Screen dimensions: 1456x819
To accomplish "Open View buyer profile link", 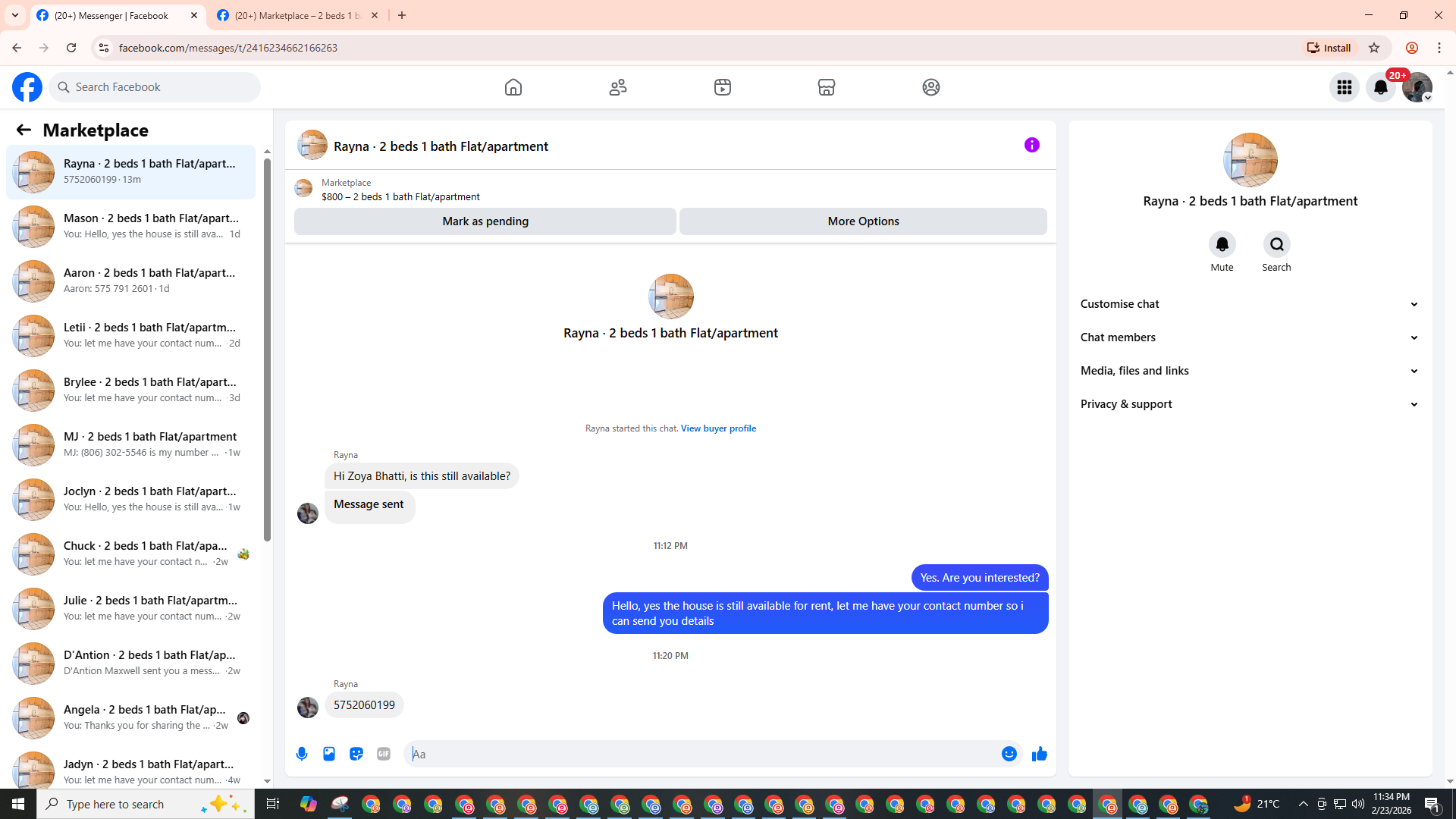I will [x=718, y=428].
